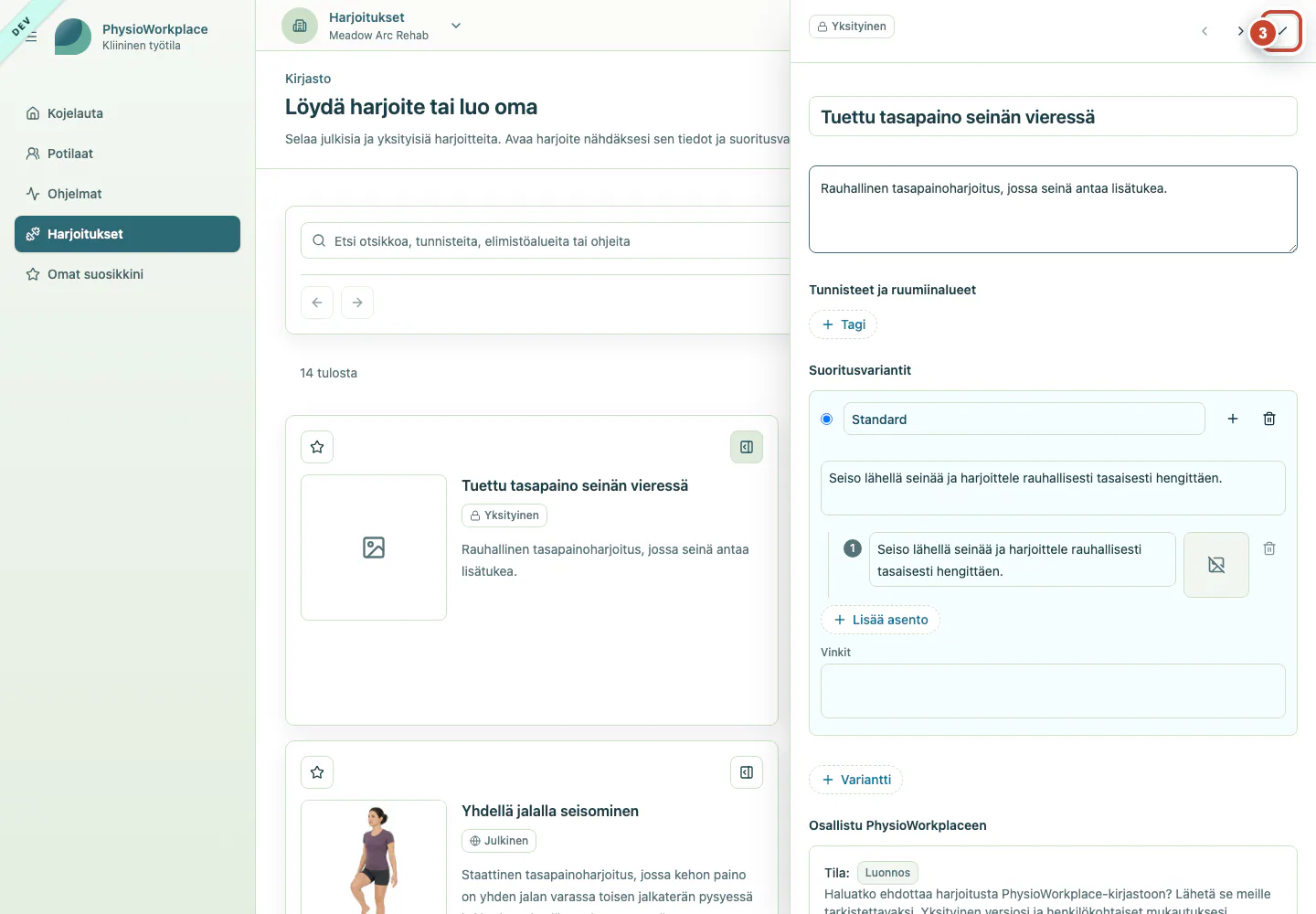This screenshot has height=914, width=1316.
Task: Click the Yksityinen badge on first card
Action: tap(504, 515)
